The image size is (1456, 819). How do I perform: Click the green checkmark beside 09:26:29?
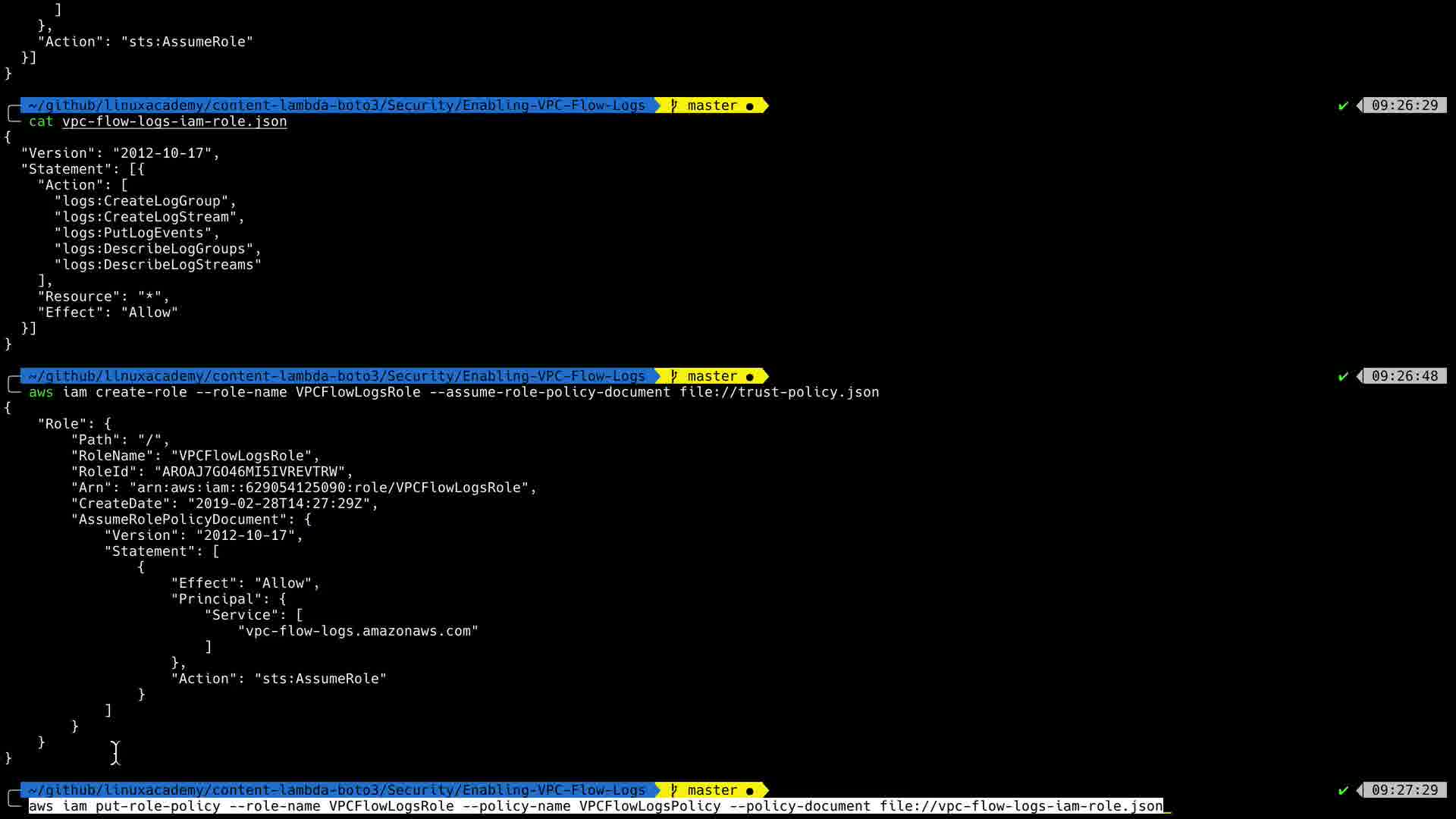pos(1343,106)
